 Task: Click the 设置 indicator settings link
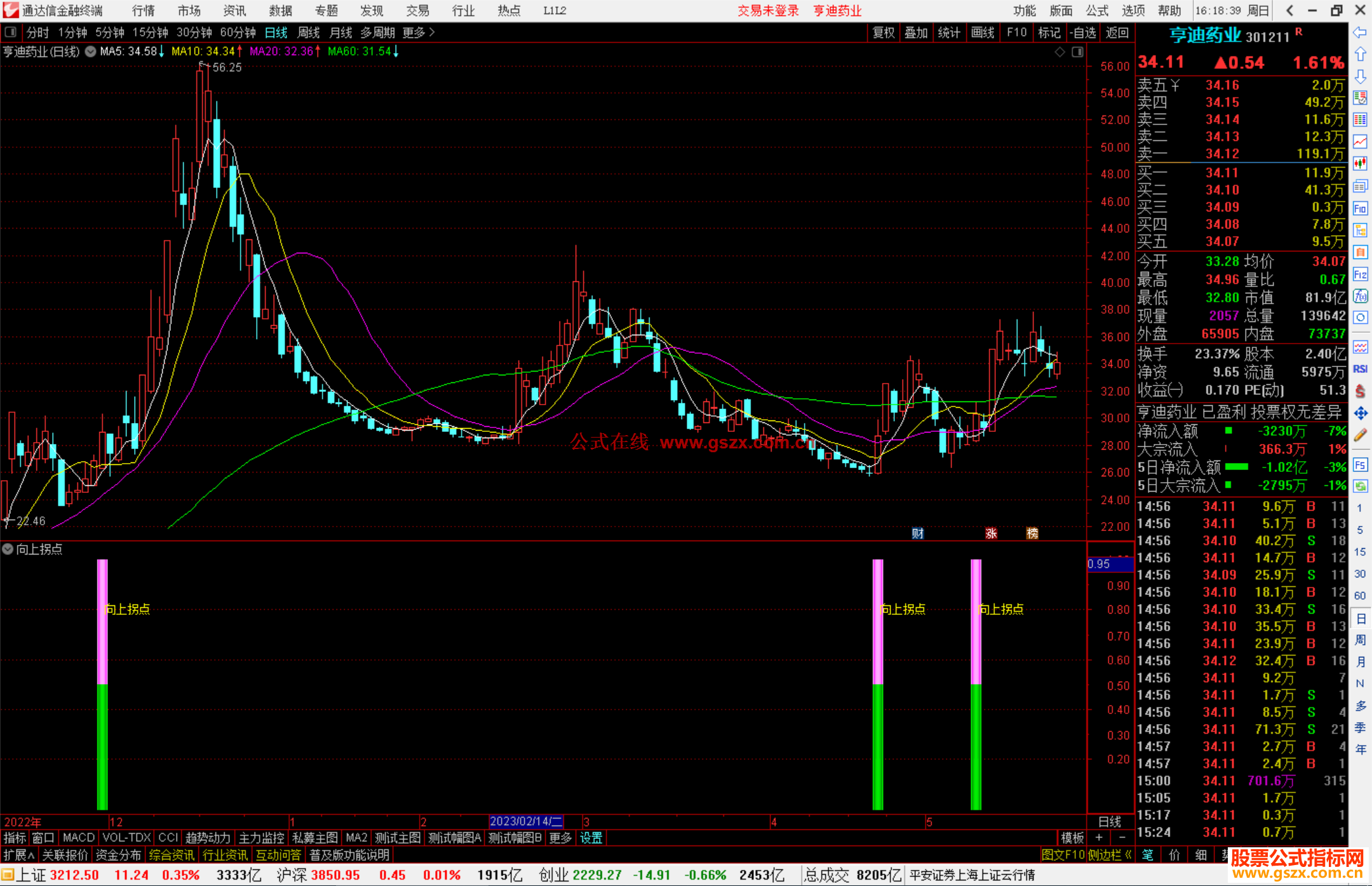tap(591, 838)
